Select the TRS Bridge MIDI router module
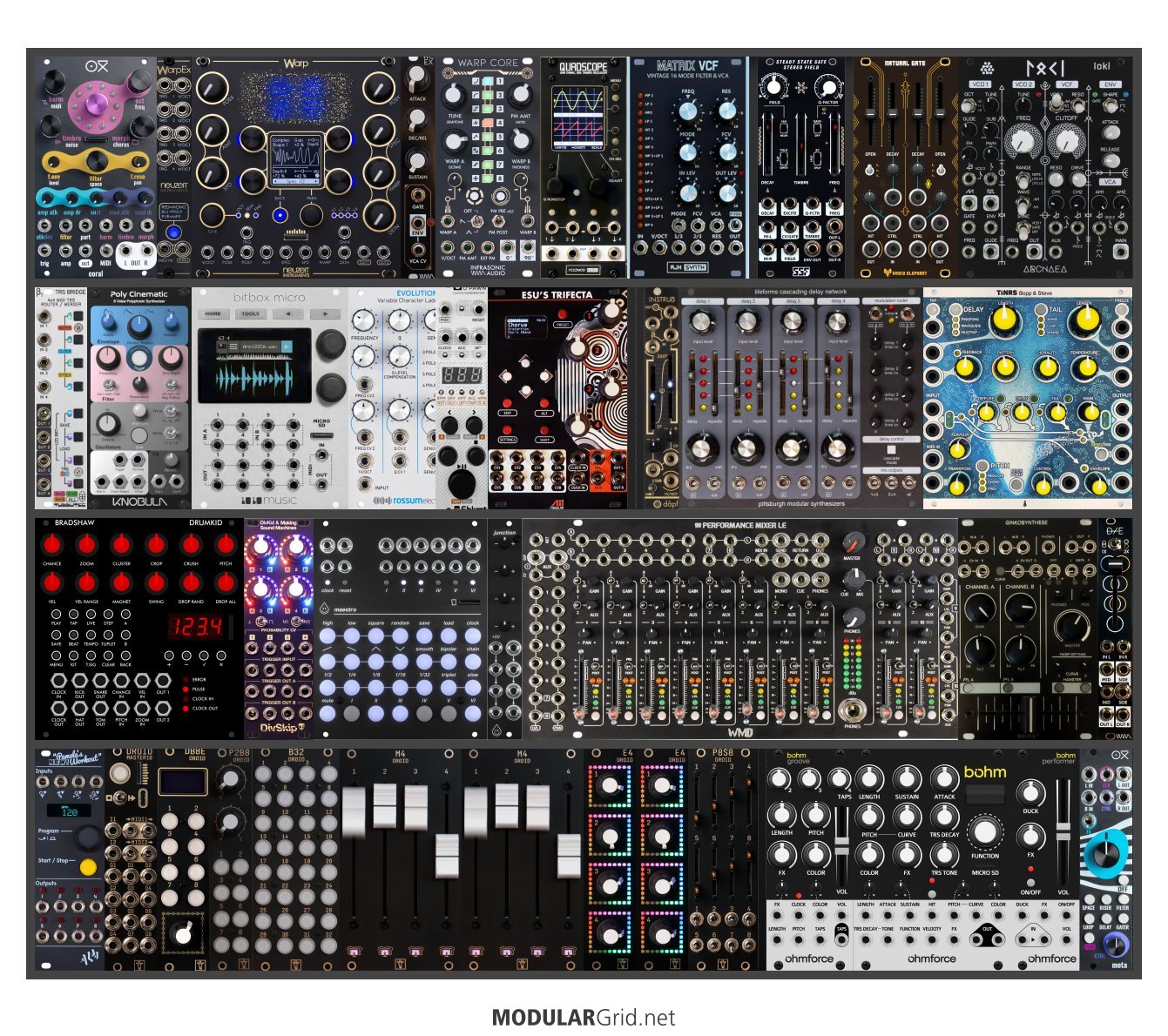Viewport: 1168px width, 1036px height. coord(61,399)
